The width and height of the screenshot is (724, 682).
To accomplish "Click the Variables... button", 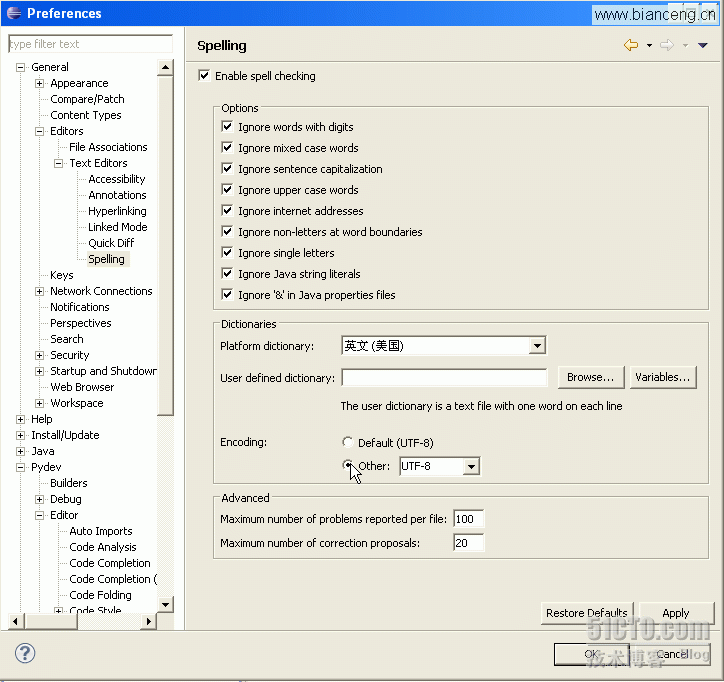I will click(663, 377).
